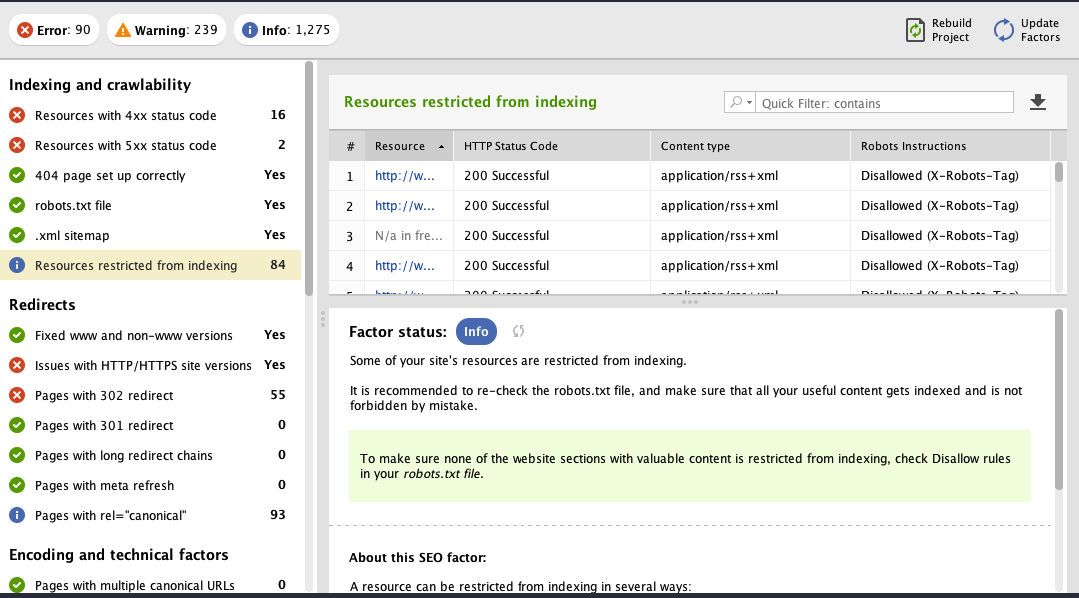The height and width of the screenshot is (598, 1079).
Task: Click the Info factor status badge
Action: [476, 332]
